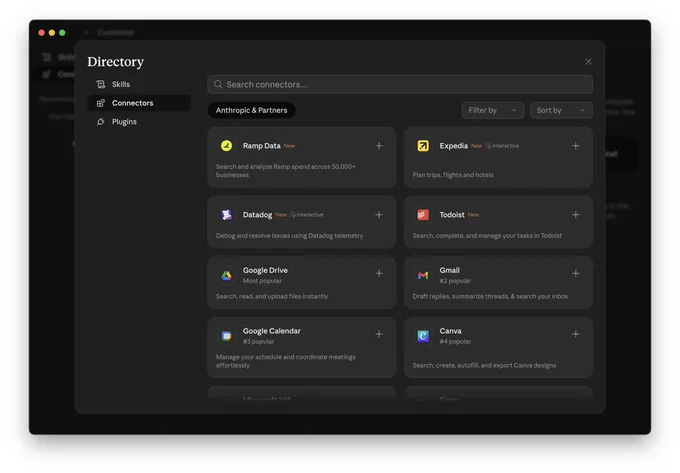Click the Interactive badge on Expedia
Image resolution: width=680 pixels, height=473 pixels.
[502, 146]
